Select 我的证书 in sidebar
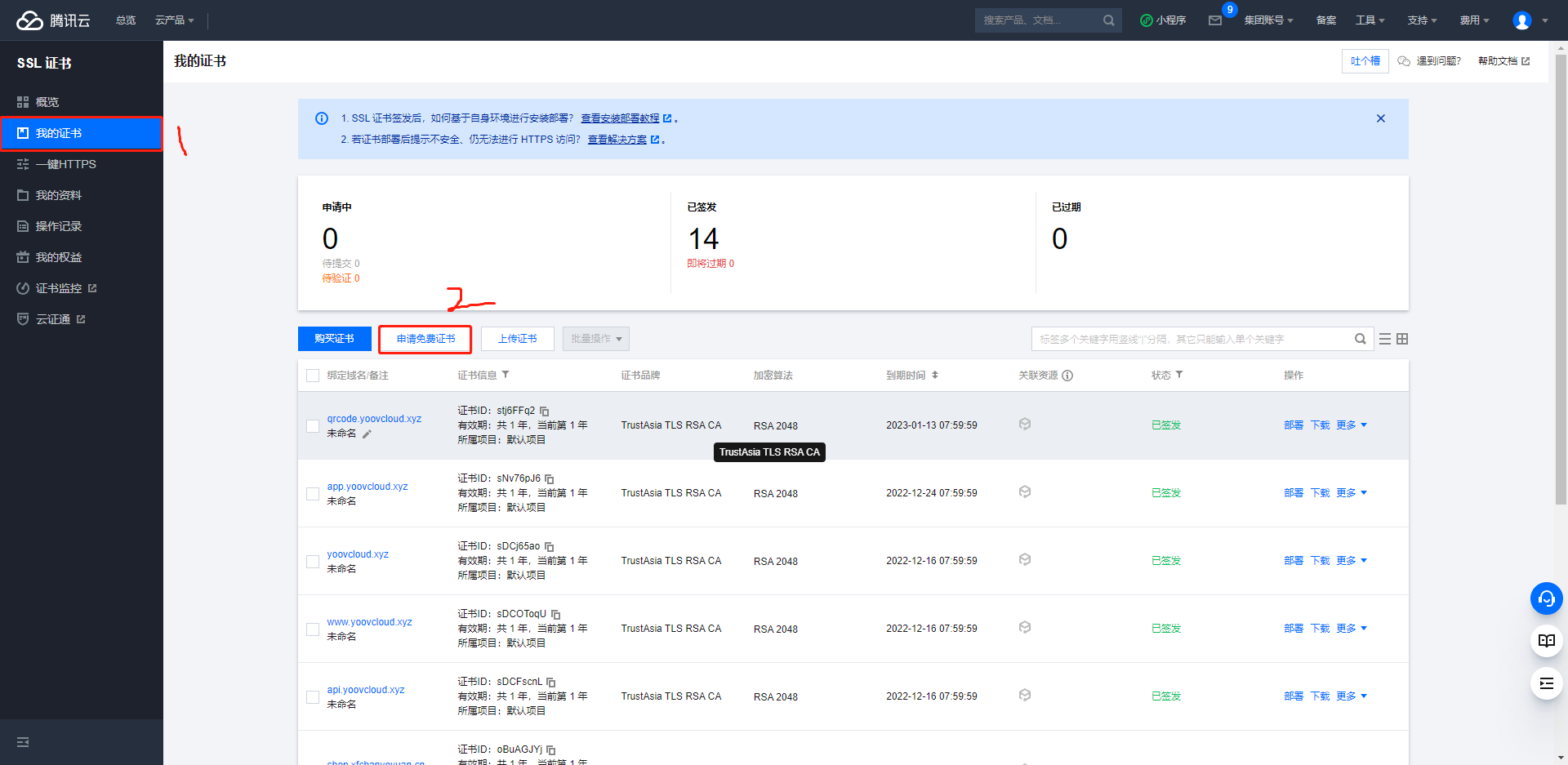This screenshot has height=765, width=1568. (82, 133)
